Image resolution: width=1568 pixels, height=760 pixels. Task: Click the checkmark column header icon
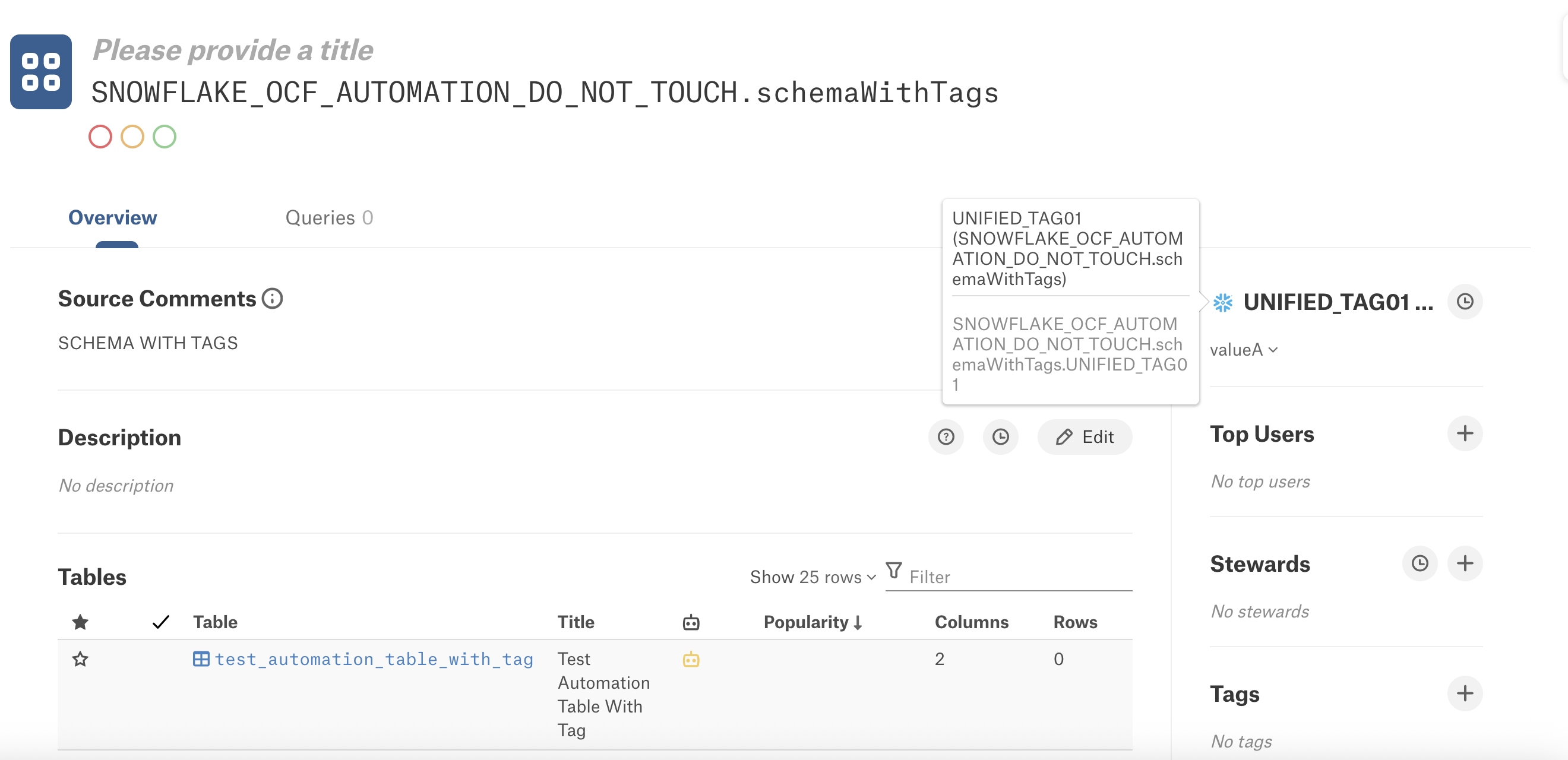(x=161, y=622)
